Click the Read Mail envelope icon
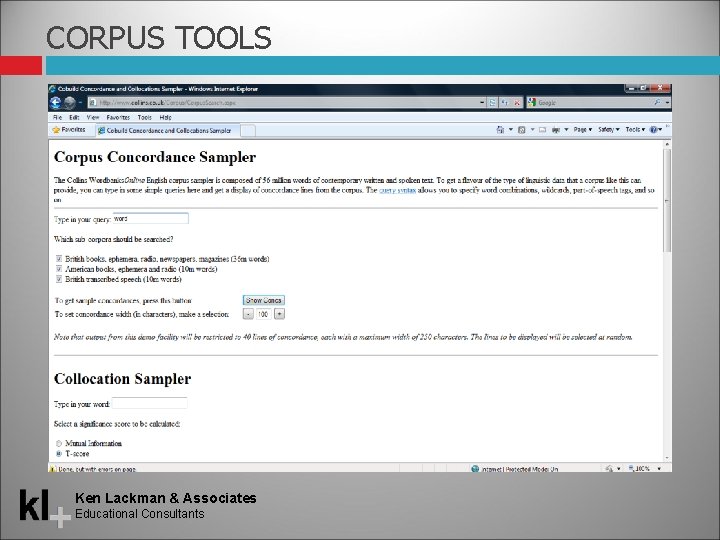 coord(542,130)
